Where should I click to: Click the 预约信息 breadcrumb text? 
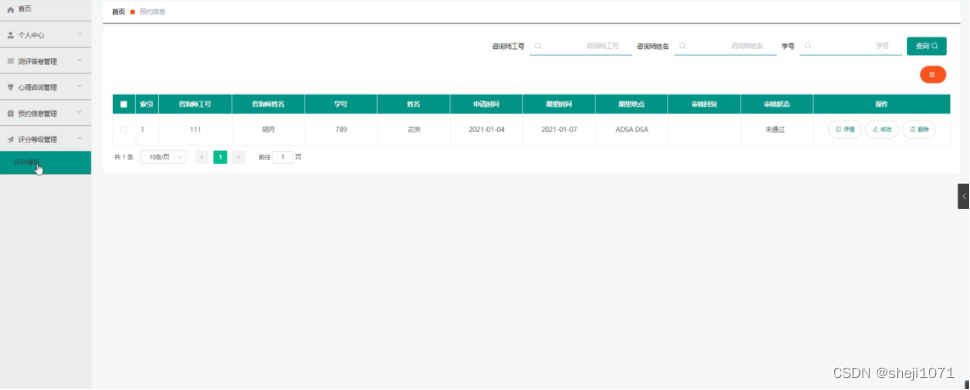[152, 12]
